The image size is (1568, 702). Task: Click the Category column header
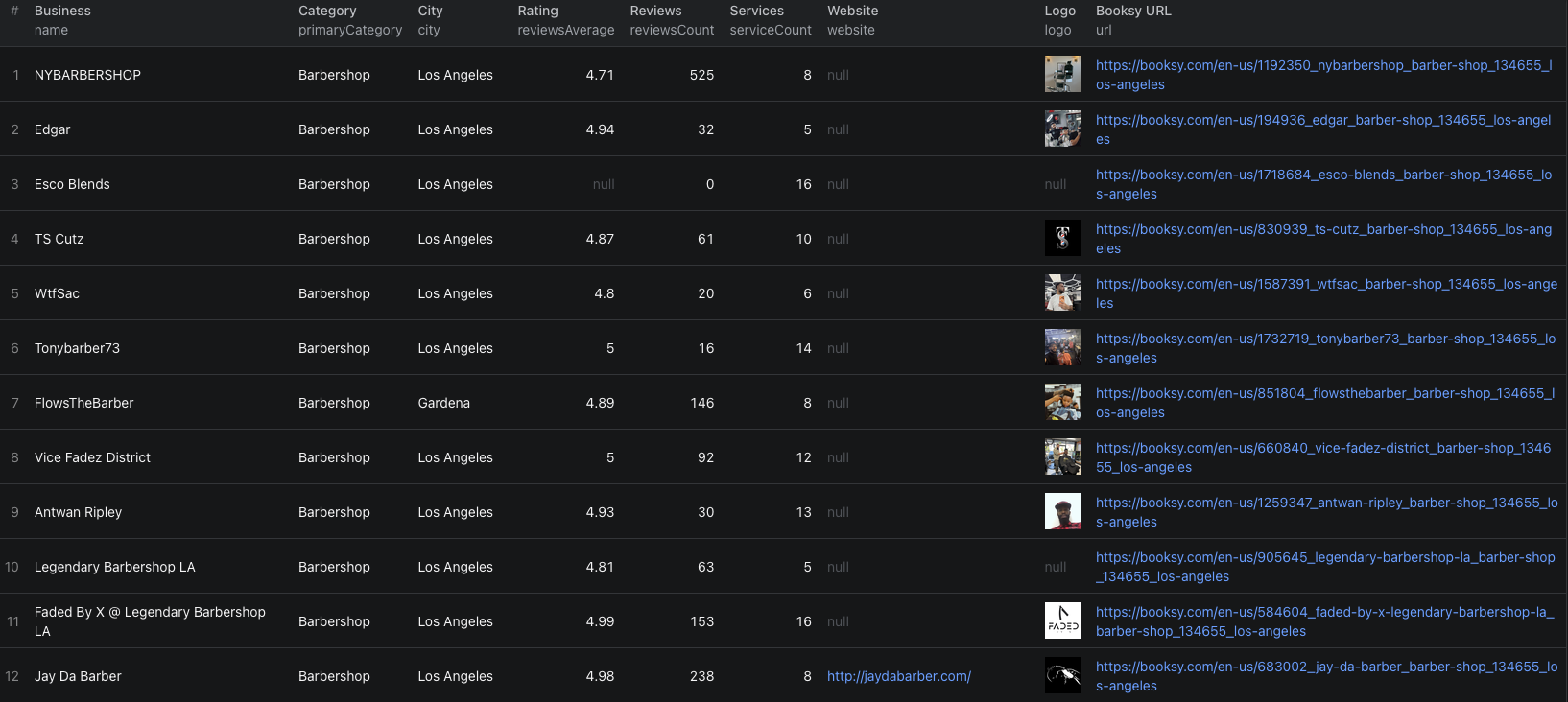point(350,20)
